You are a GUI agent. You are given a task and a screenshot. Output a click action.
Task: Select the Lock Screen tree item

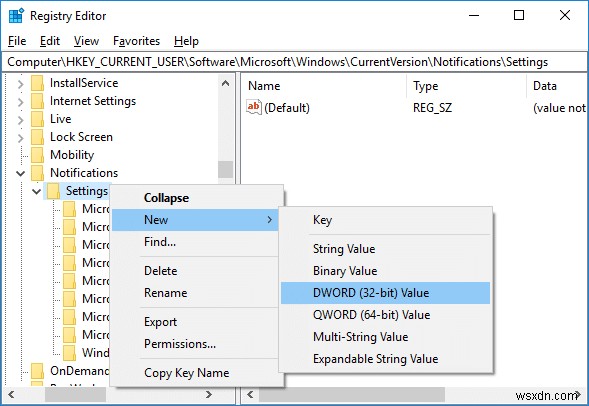81,137
